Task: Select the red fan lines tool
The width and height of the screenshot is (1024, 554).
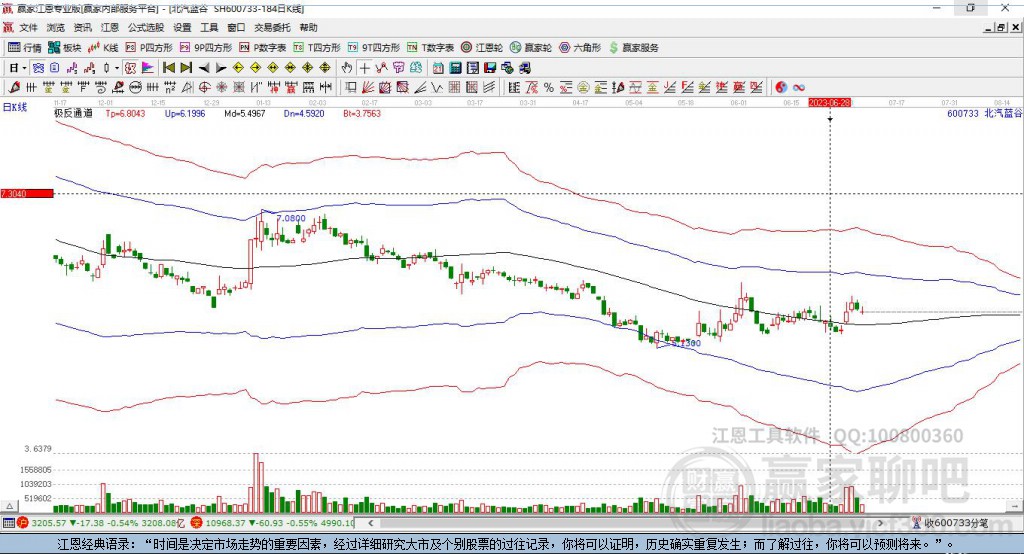Action: click(368, 88)
